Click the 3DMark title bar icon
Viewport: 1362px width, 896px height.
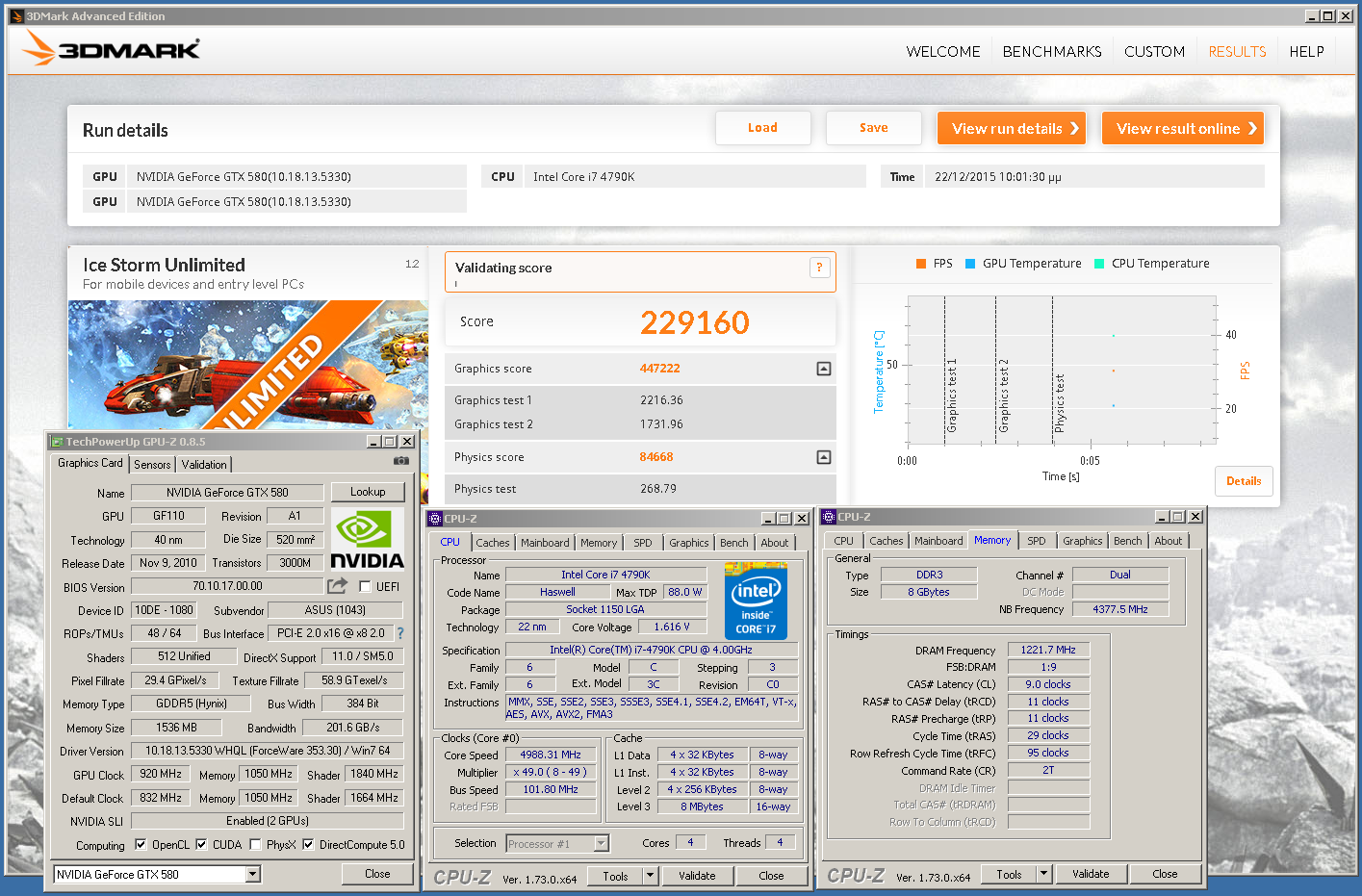tap(16, 15)
